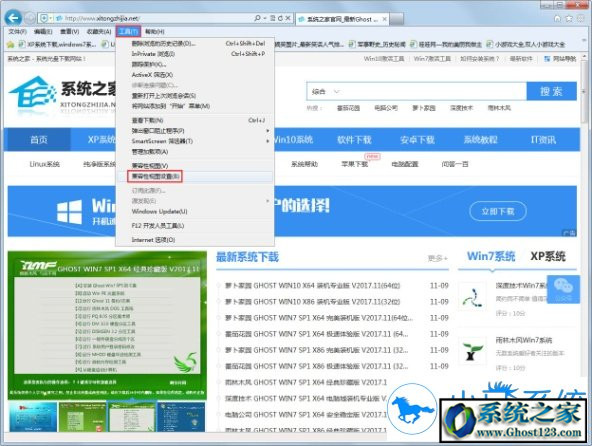This screenshot has height=446, width=592.
Task: Click the stop loading X in address bar
Action: [x=288, y=18]
